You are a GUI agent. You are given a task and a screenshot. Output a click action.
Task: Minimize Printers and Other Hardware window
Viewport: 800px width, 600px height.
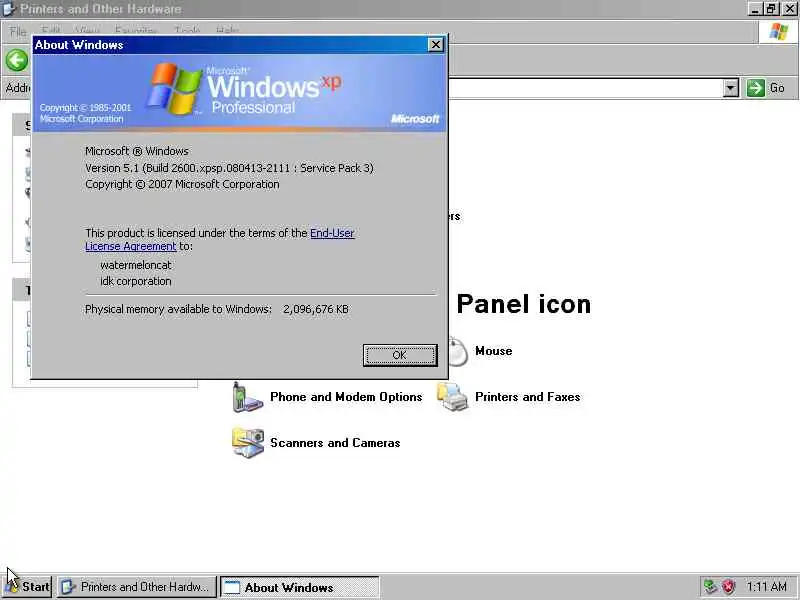coord(755,9)
